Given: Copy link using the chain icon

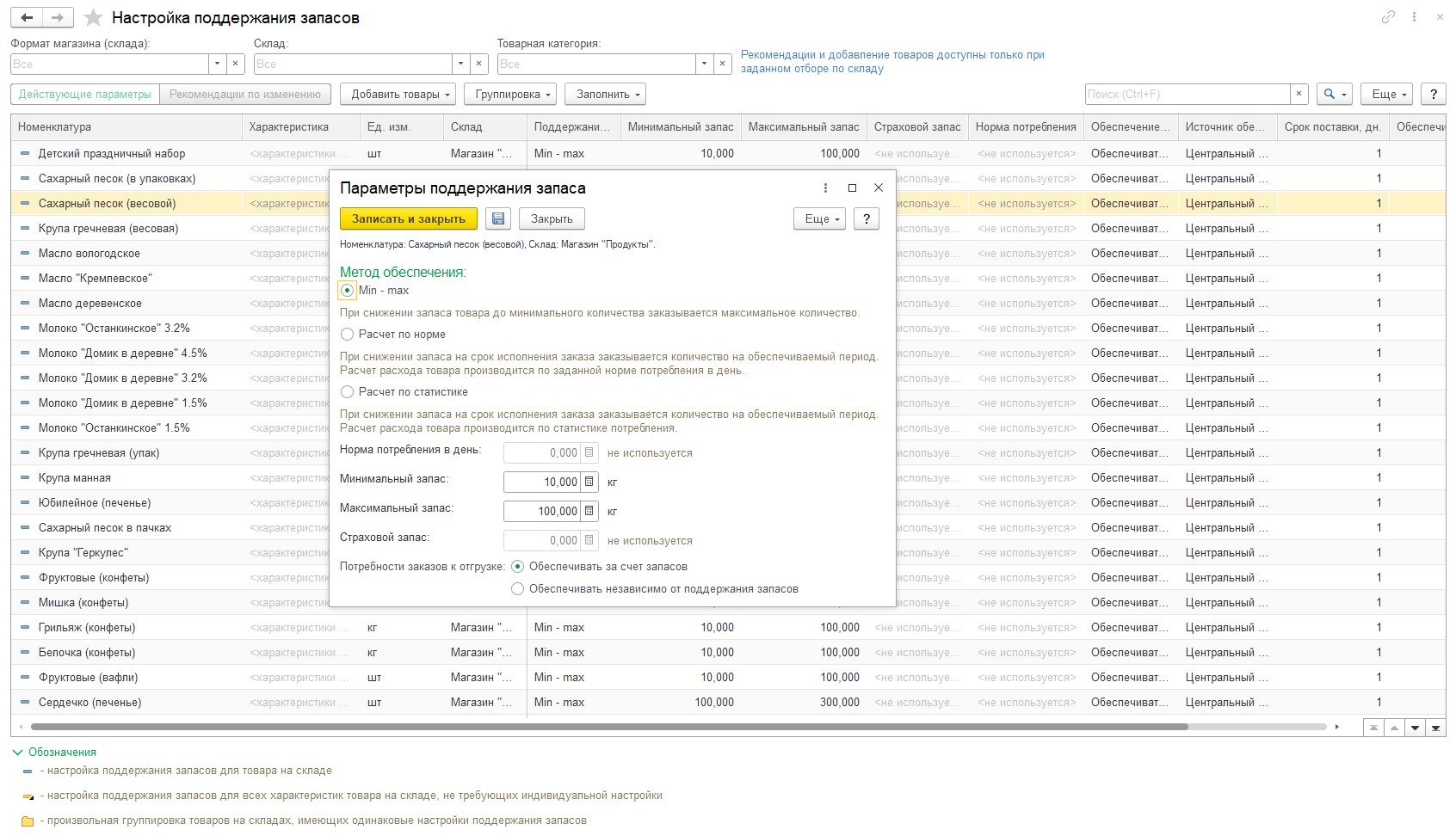Looking at the screenshot, I should point(1388,17).
